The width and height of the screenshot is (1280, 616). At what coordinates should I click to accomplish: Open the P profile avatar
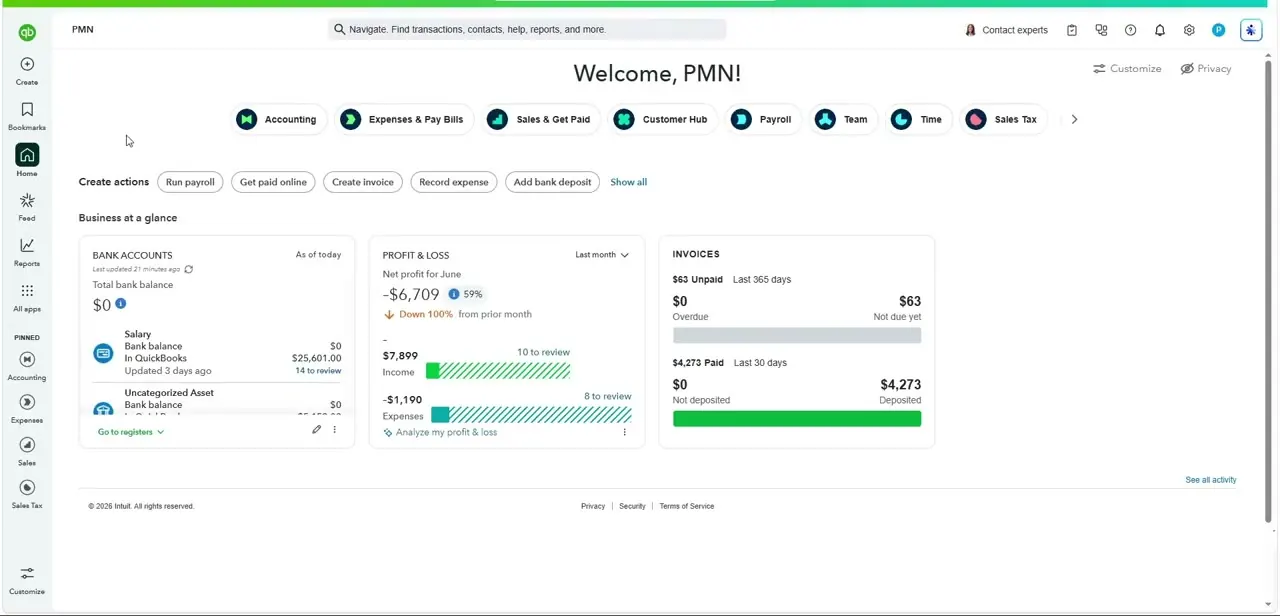click(1219, 30)
